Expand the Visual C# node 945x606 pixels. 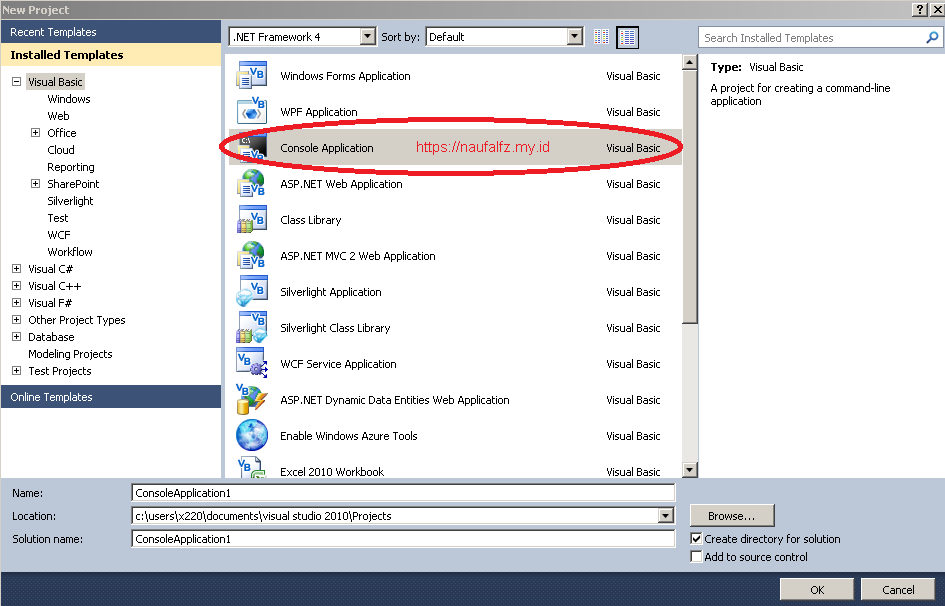(x=16, y=269)
